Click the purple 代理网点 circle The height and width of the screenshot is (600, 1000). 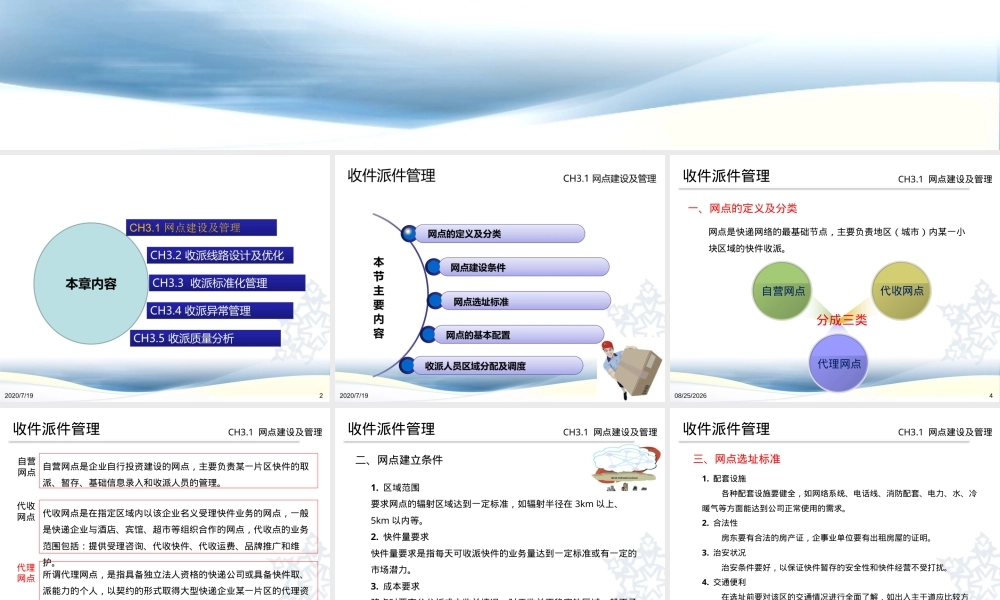839,363
